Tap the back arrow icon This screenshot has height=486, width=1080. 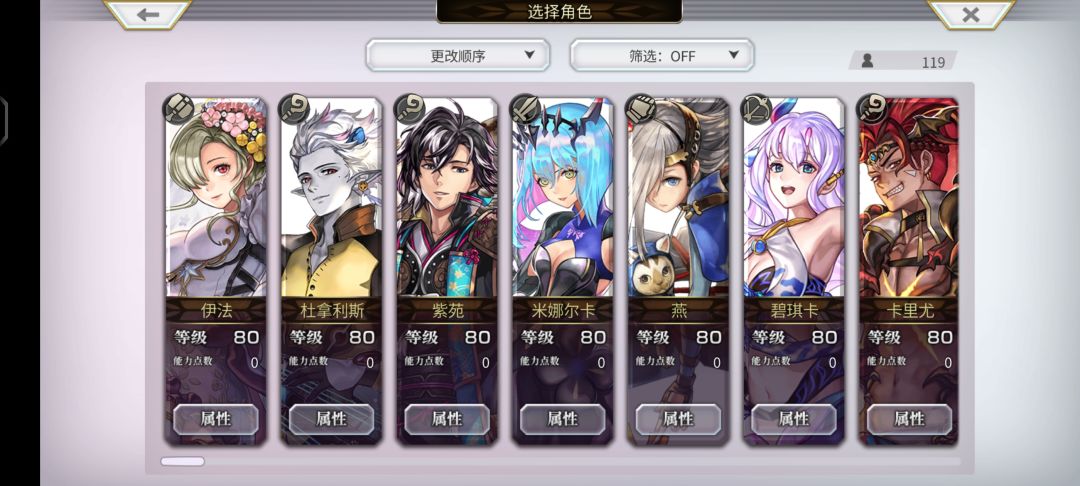tap(148, 14)
